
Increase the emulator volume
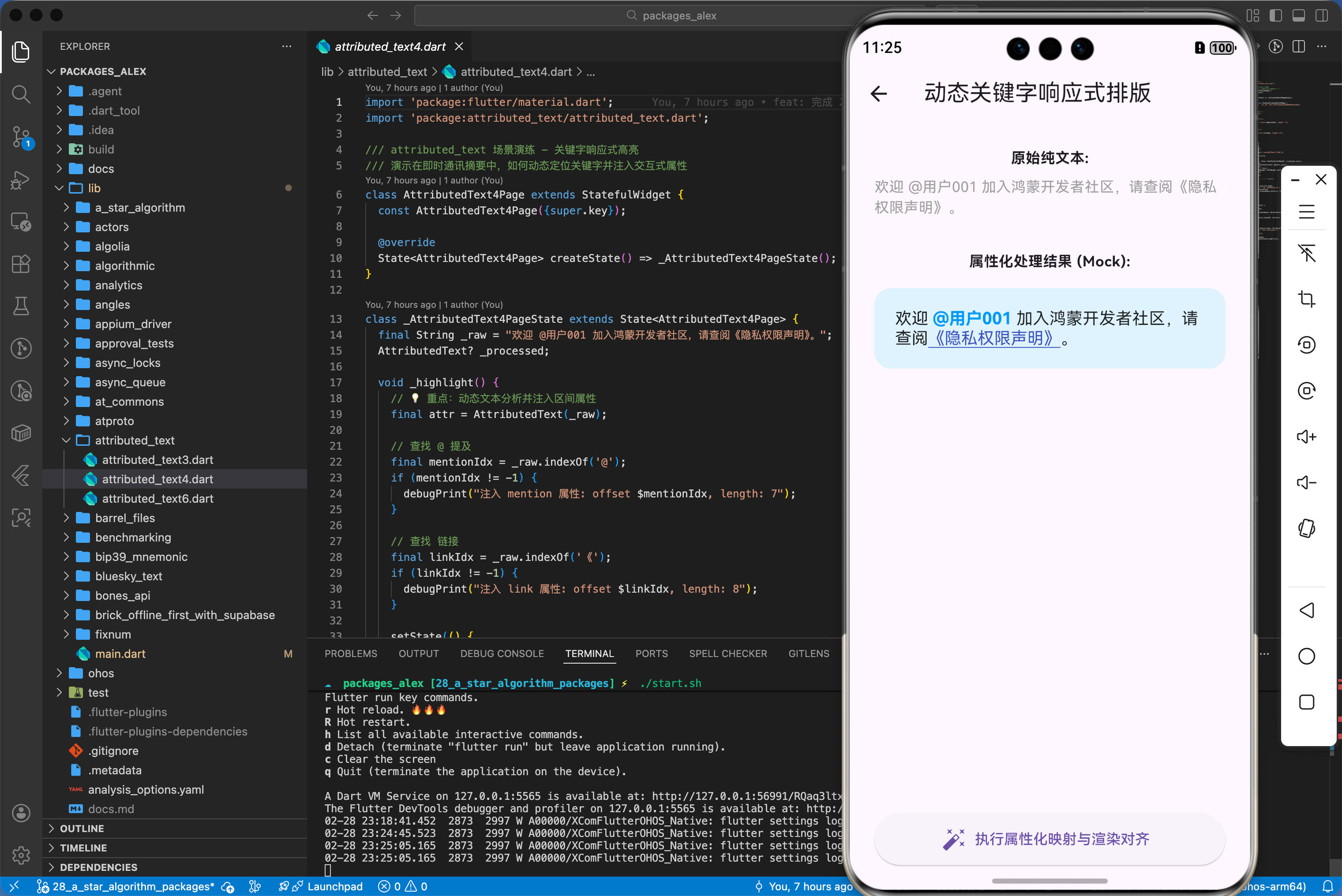(x=1307, y=436)
